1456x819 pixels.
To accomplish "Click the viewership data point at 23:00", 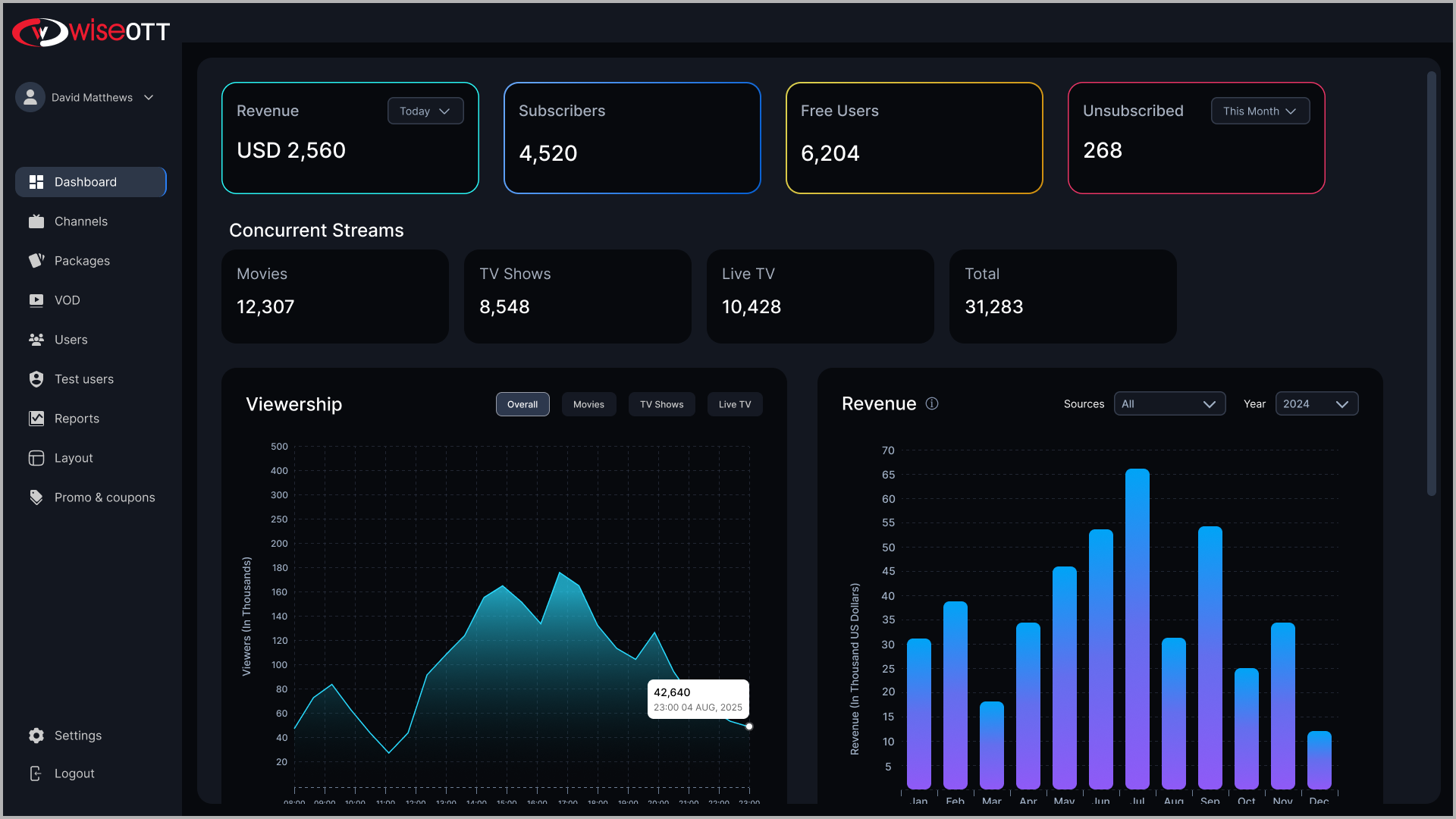I will point(749,726).
